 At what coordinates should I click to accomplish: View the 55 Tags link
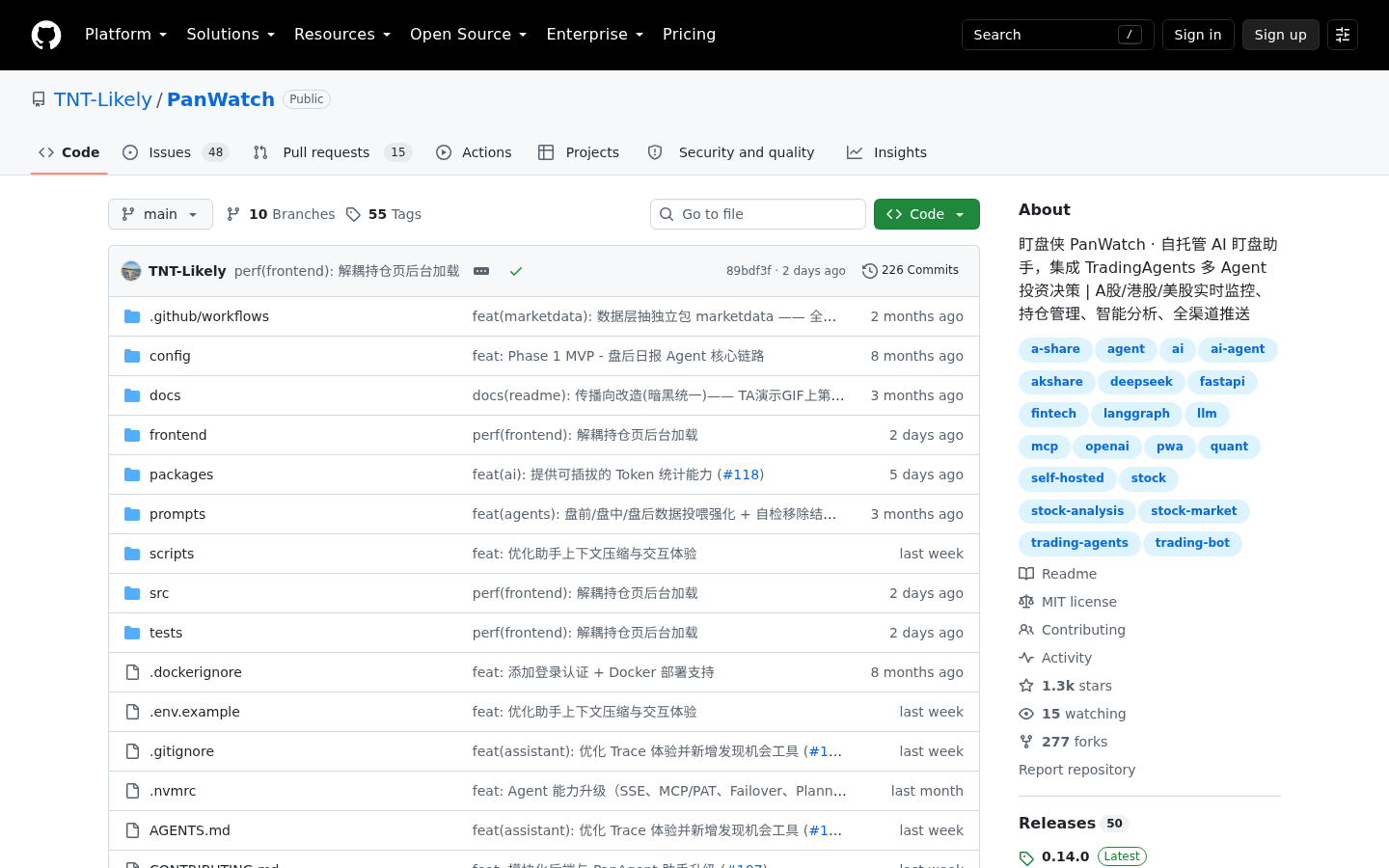point(384,214)
